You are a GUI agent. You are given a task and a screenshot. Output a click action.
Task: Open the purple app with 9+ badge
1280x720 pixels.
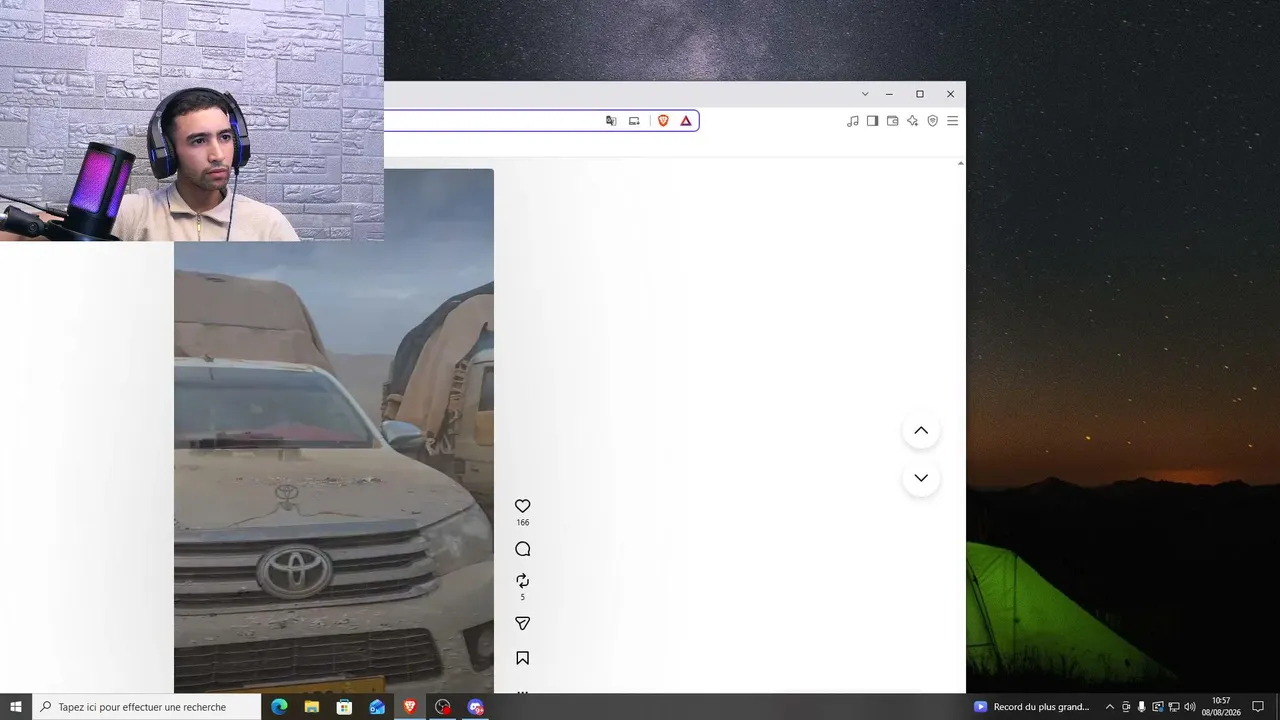(x=476, y=707)
